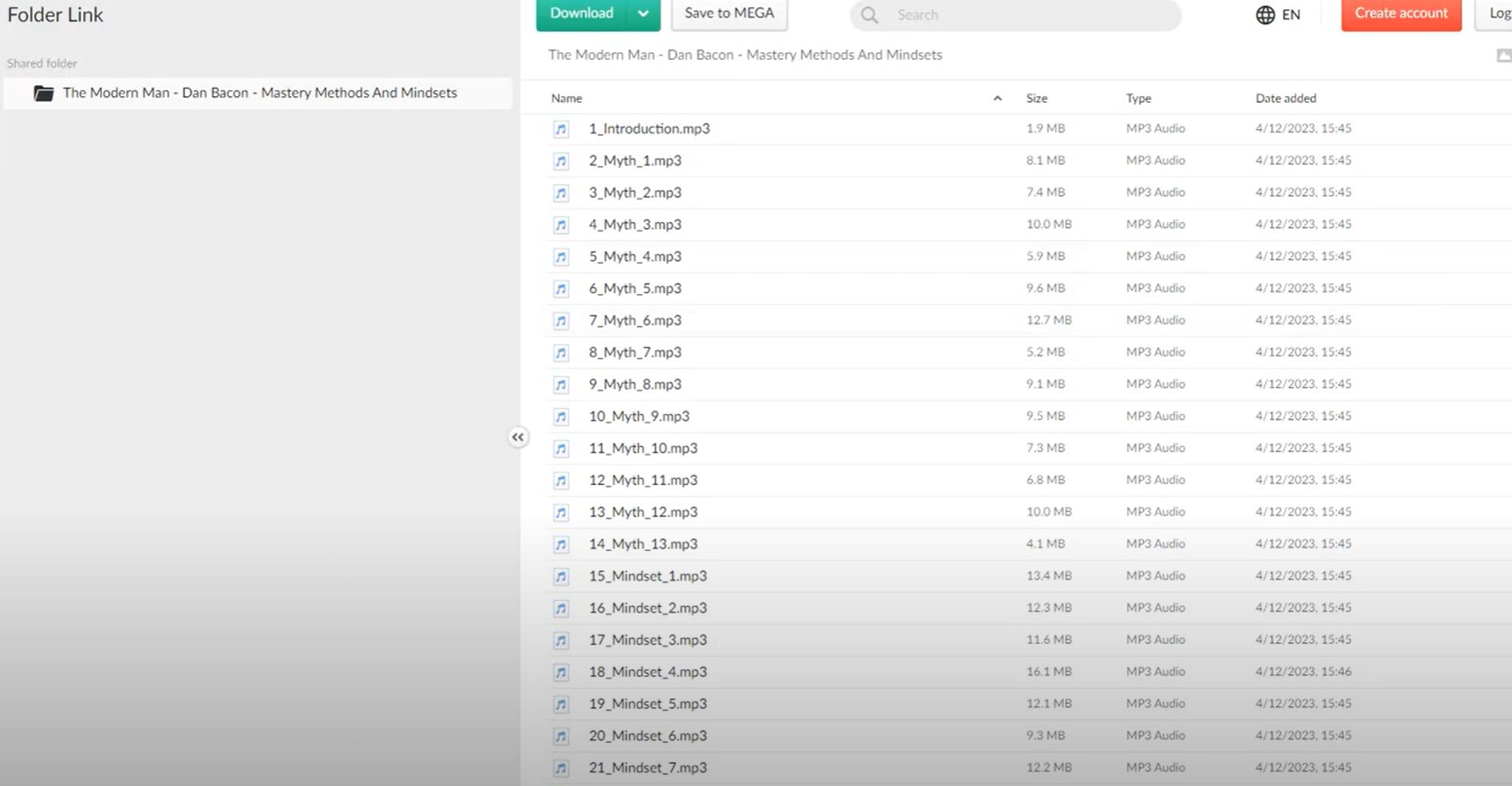Viewport: 1512px width, 786px height.
Task: Click the audio icon beside 5_Myth_4.mp3
Action: [561, 257]
